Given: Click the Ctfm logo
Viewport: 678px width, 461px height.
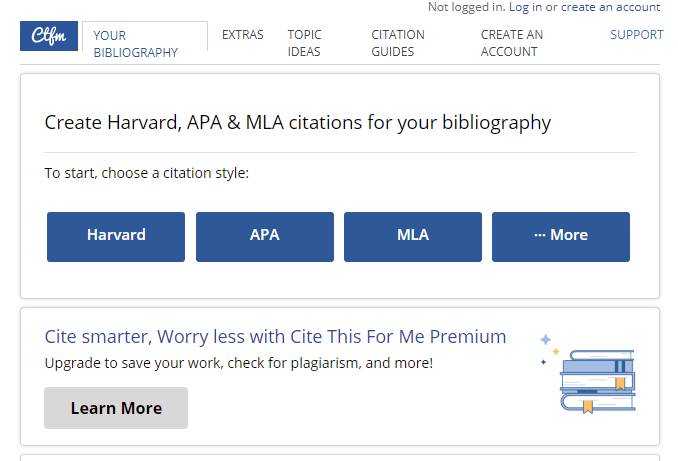Looking at the screenshot, I should (49, 36).
